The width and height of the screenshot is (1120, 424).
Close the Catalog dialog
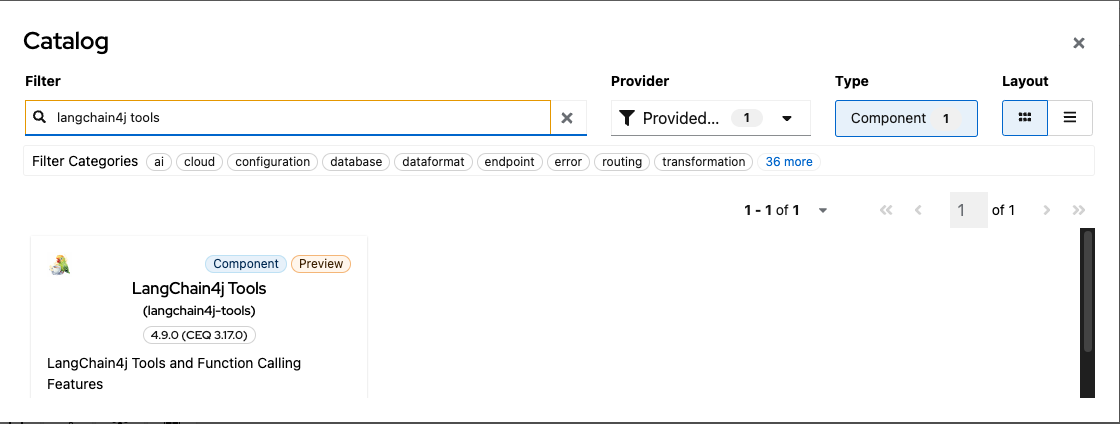point(1079,43)
